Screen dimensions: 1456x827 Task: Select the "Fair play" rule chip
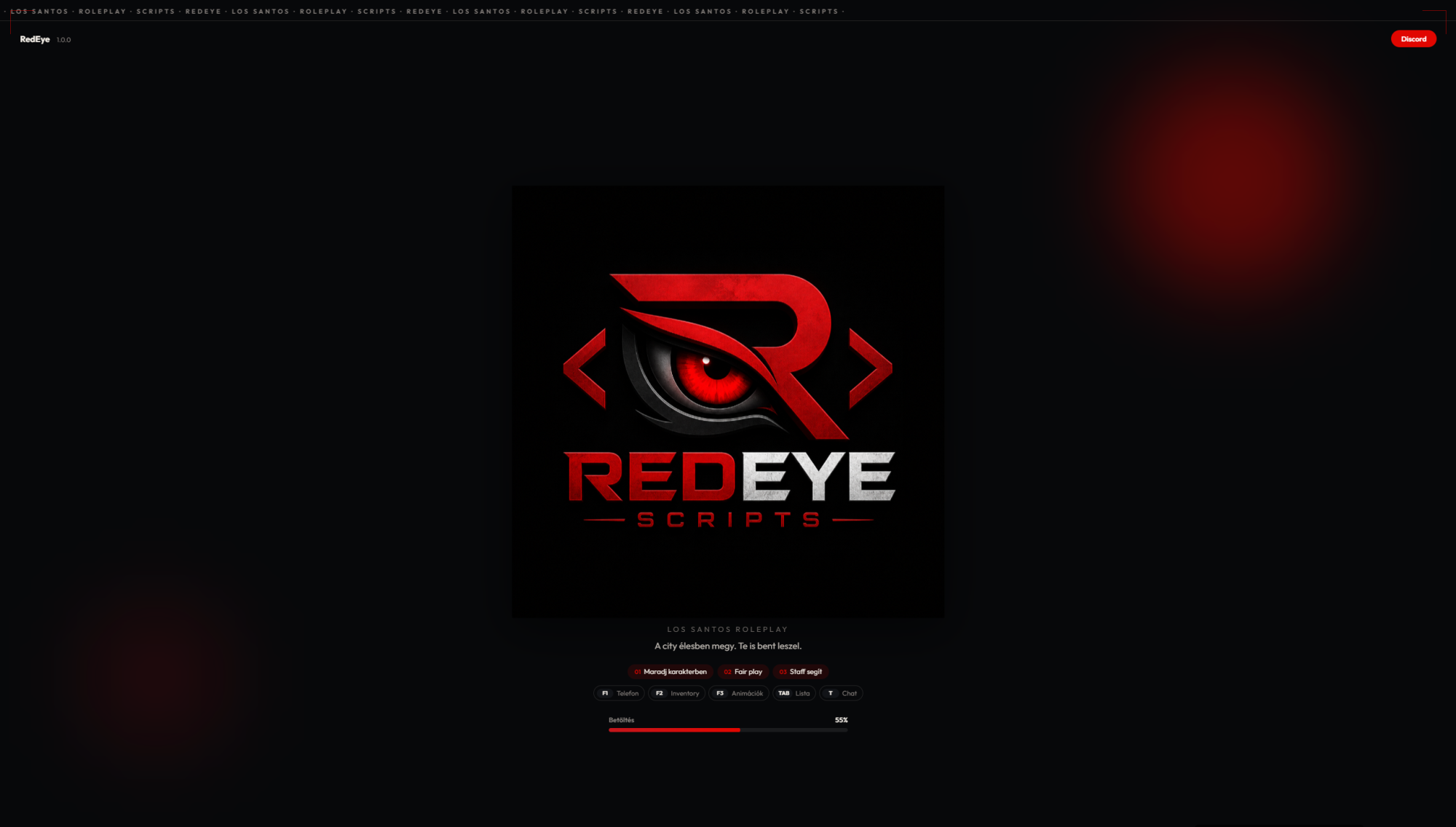coord(743,672)
